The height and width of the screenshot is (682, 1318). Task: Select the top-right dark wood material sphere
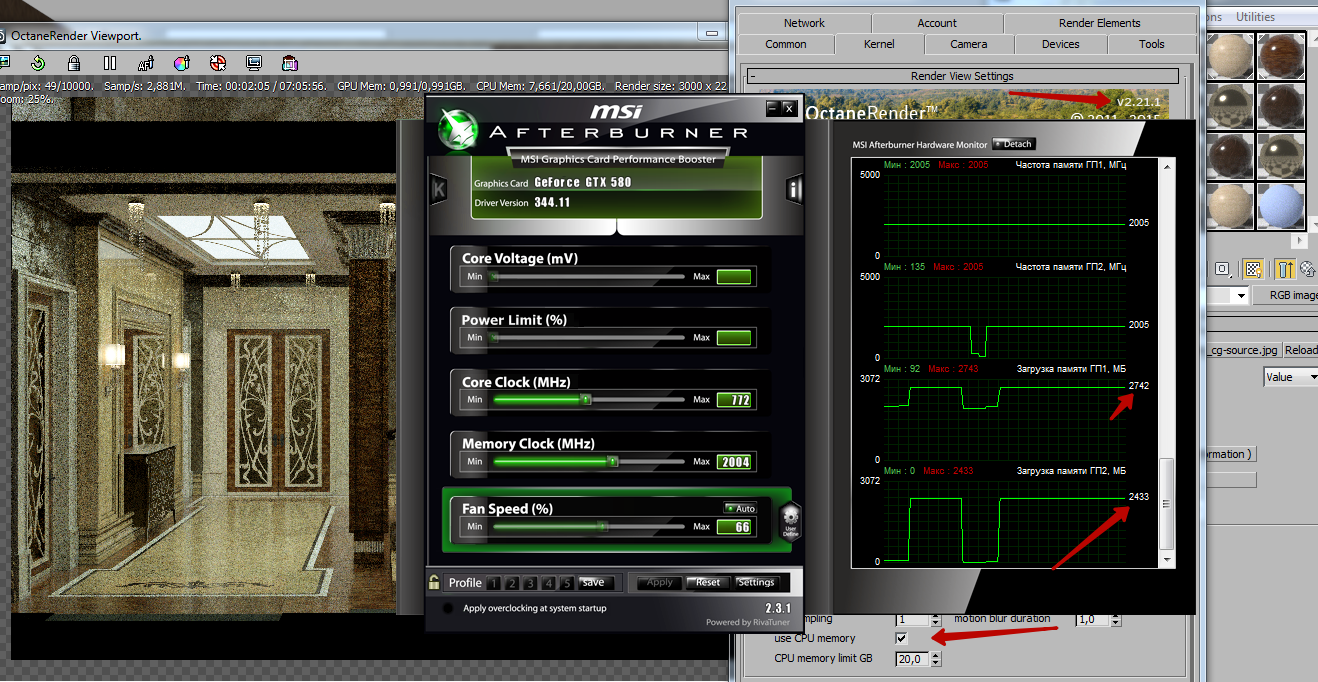pos(1281,57)
